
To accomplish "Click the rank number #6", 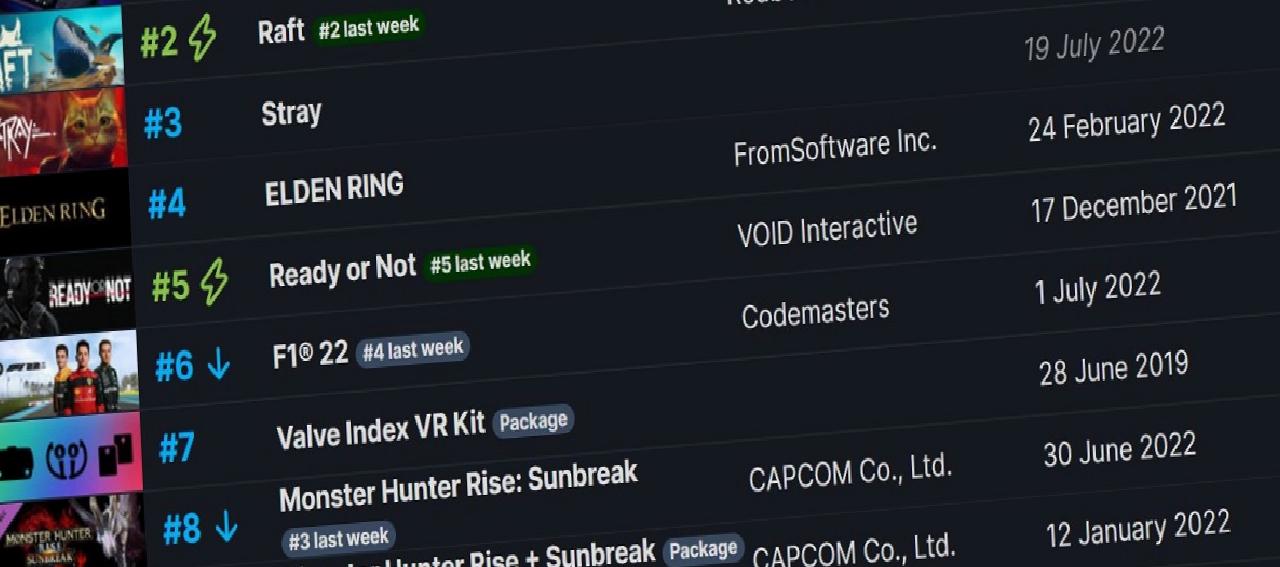I will coord(175,368).
